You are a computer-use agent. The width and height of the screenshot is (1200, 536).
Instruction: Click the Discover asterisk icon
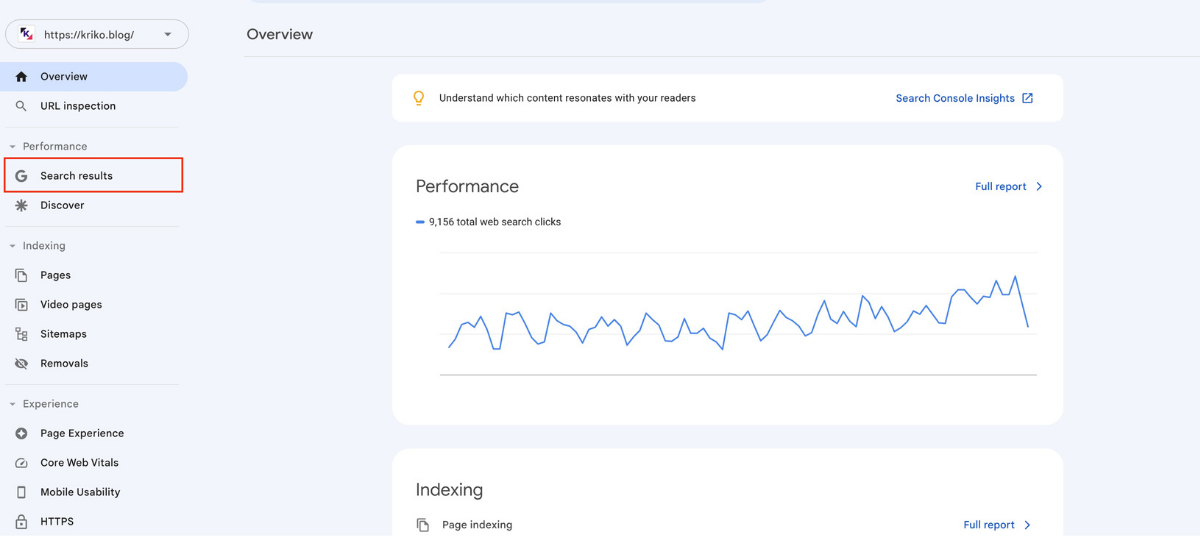click(21, 205)
